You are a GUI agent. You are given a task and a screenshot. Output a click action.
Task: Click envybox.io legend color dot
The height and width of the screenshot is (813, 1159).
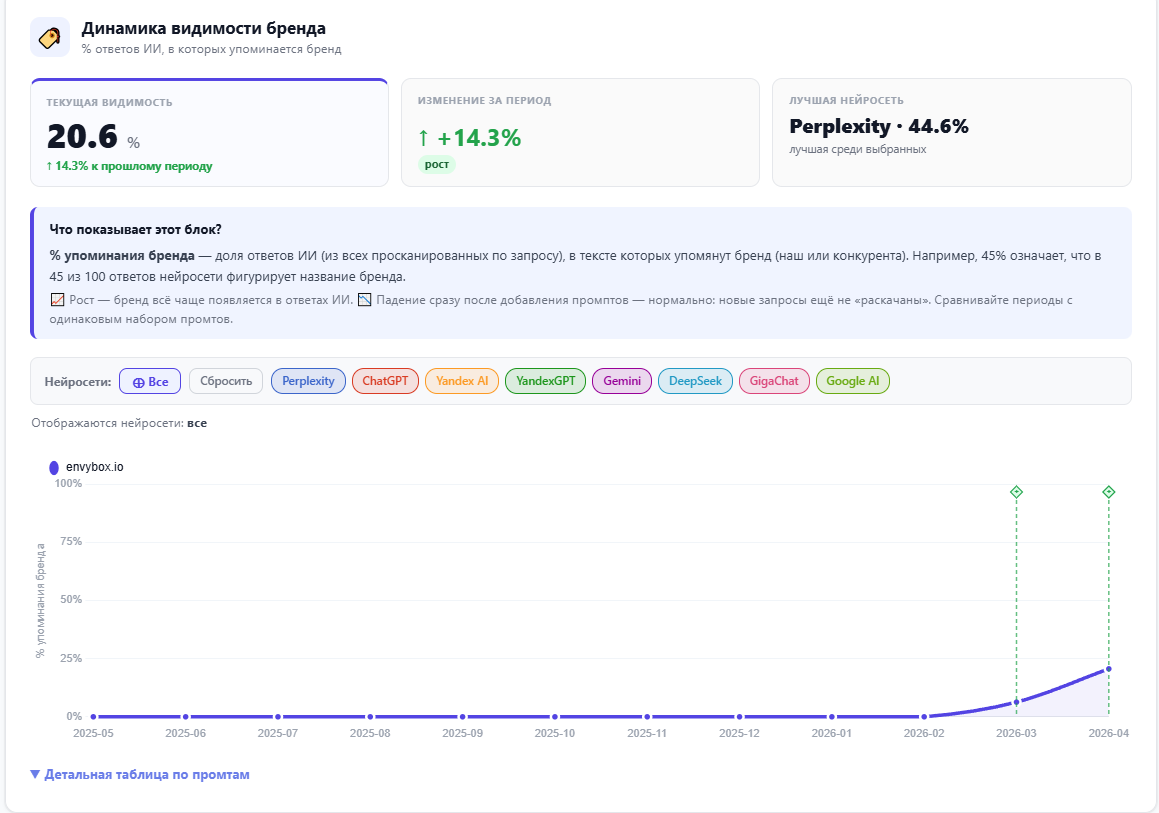pyautogui.click(x=54, y=467)
